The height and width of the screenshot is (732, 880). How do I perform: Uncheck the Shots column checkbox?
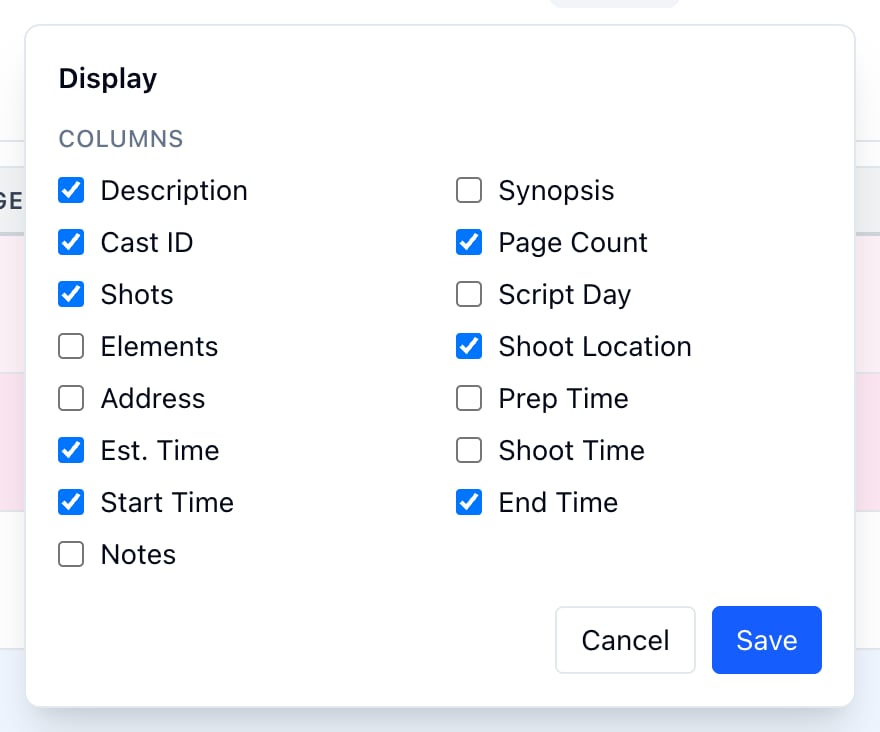click(71, 294)
